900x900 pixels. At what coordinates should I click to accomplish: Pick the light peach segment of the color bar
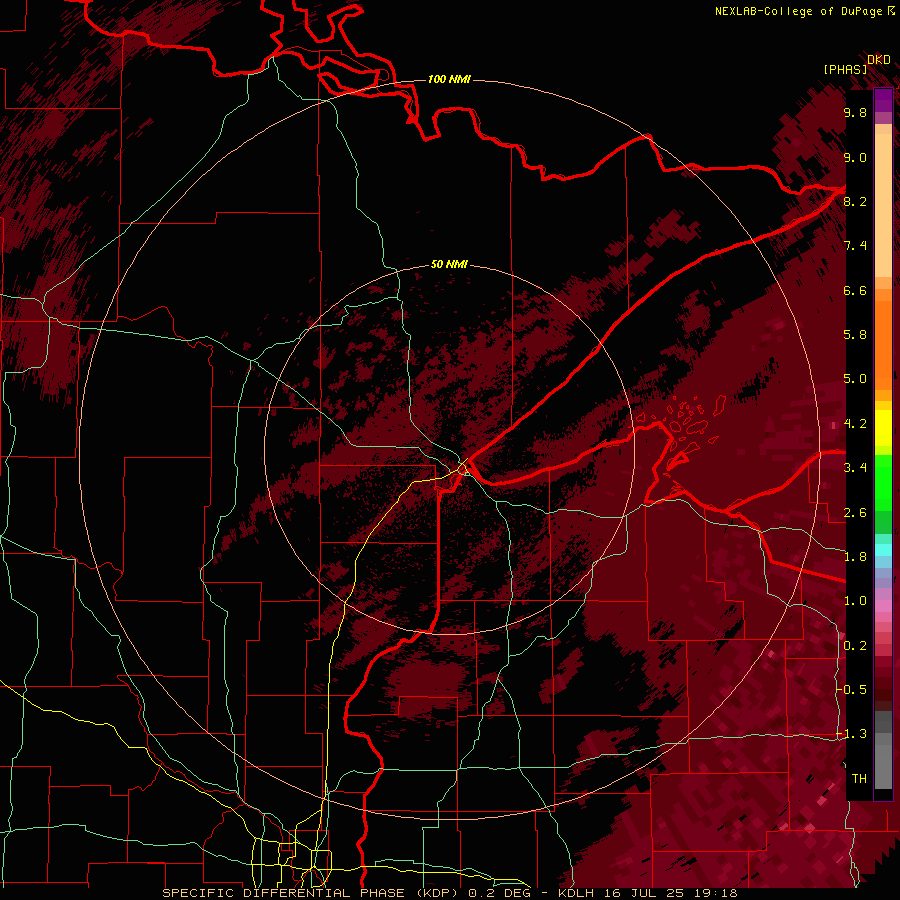tap(883, 207)
